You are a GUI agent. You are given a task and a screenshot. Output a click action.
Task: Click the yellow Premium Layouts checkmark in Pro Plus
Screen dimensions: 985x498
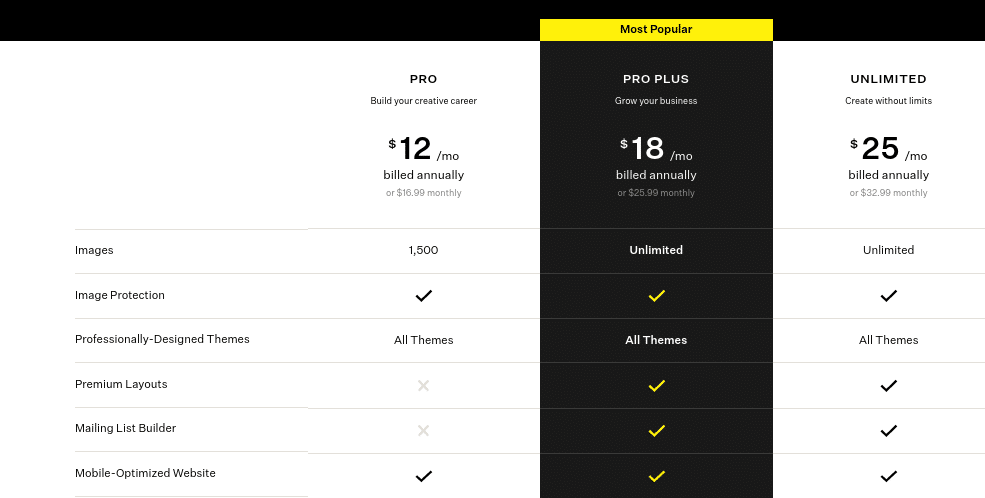[x=656, y=386]
